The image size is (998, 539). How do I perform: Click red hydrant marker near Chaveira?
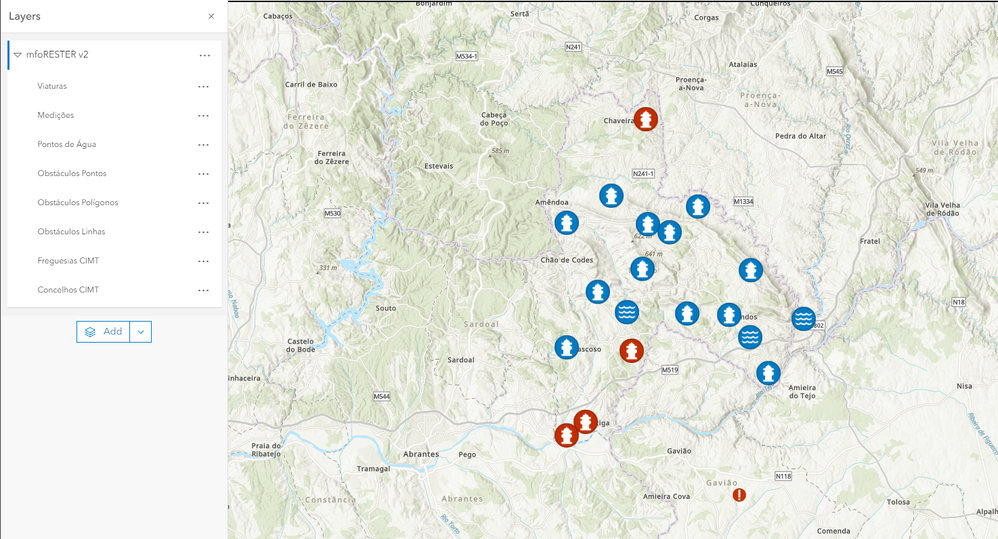coord(645,119)
